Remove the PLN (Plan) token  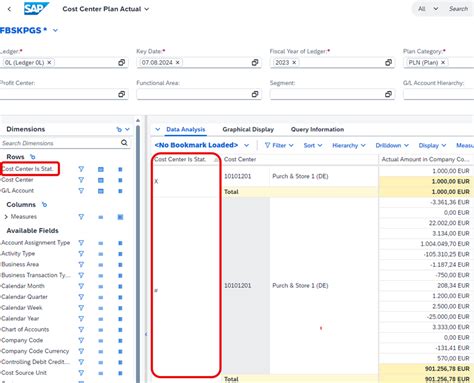coord(443,62)
